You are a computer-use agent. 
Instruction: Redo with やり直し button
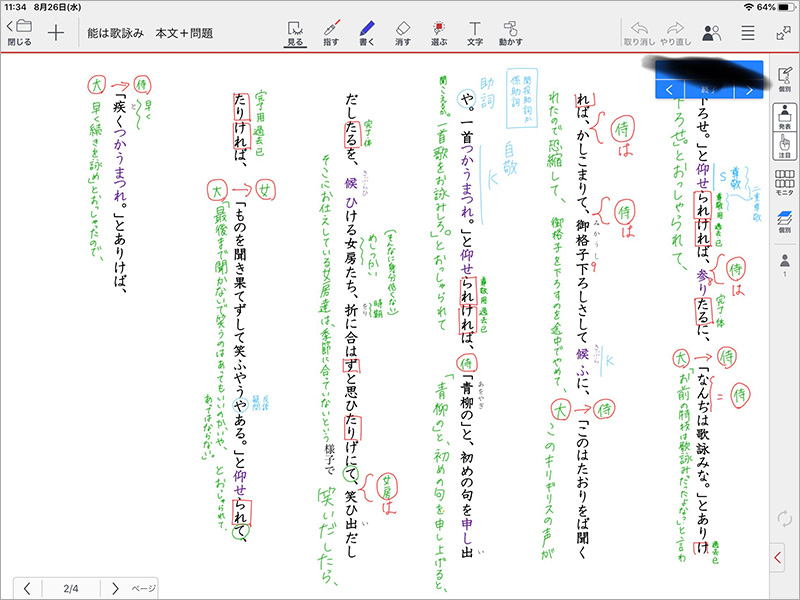(676, 34)
